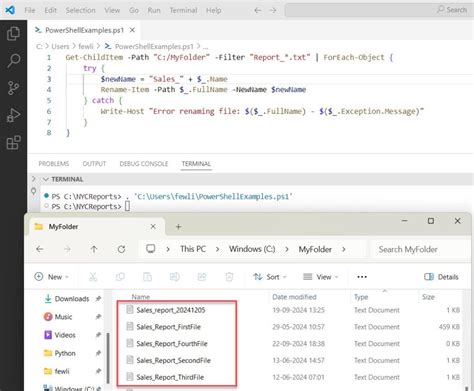Click Windows (C:) in the address bar
The width and height of the screenshot is (474, 391).
[252, 249]
